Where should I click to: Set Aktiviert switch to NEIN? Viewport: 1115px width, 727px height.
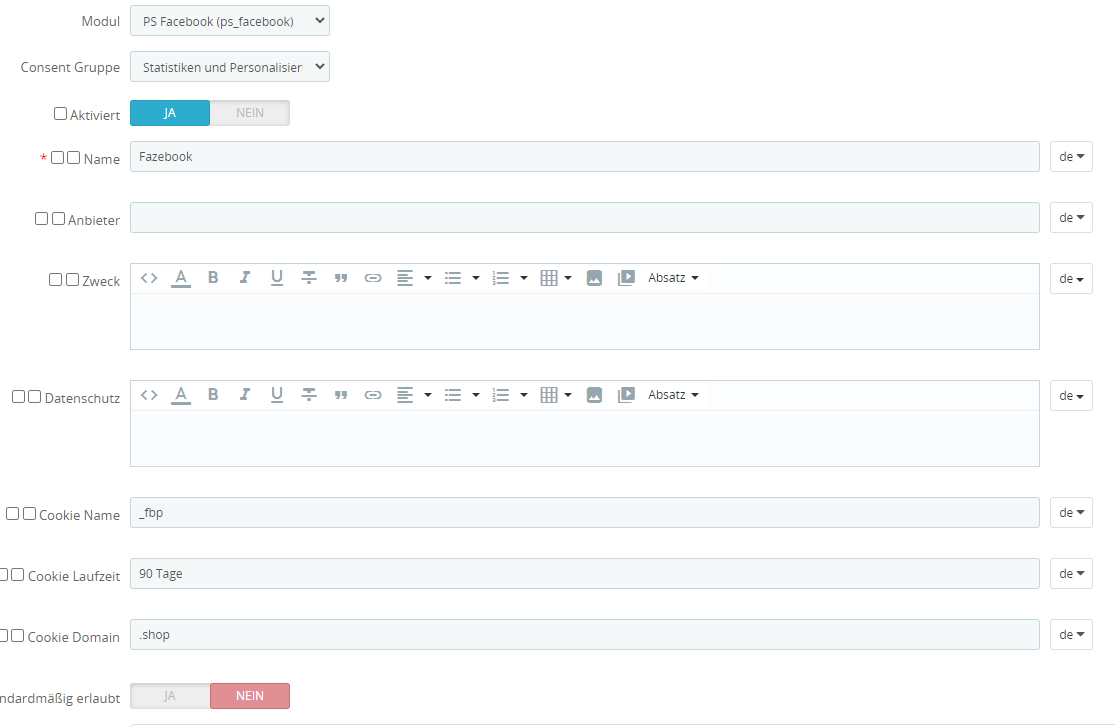pyautogui.click(x=250, y=113)
